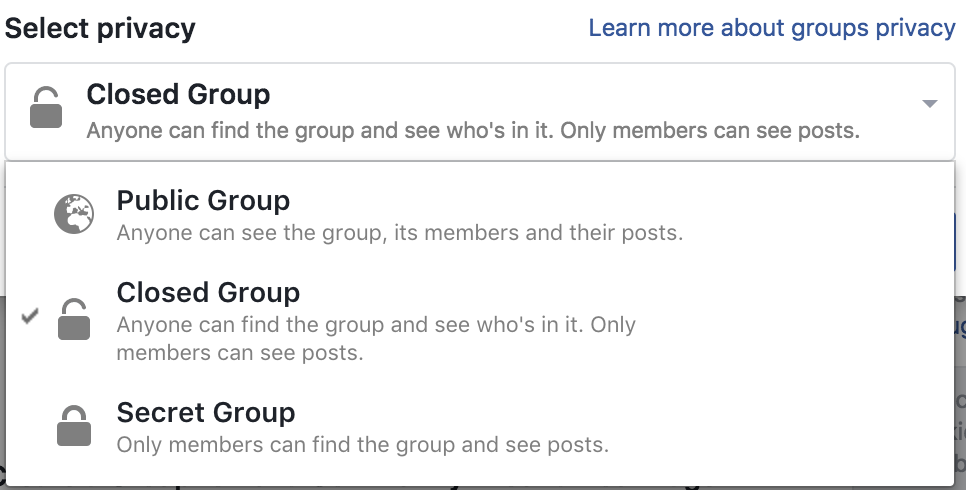Click the Select privacy heading
This screenshot has height=490, width=966.
pyautogui.click(x=100, y=28)
